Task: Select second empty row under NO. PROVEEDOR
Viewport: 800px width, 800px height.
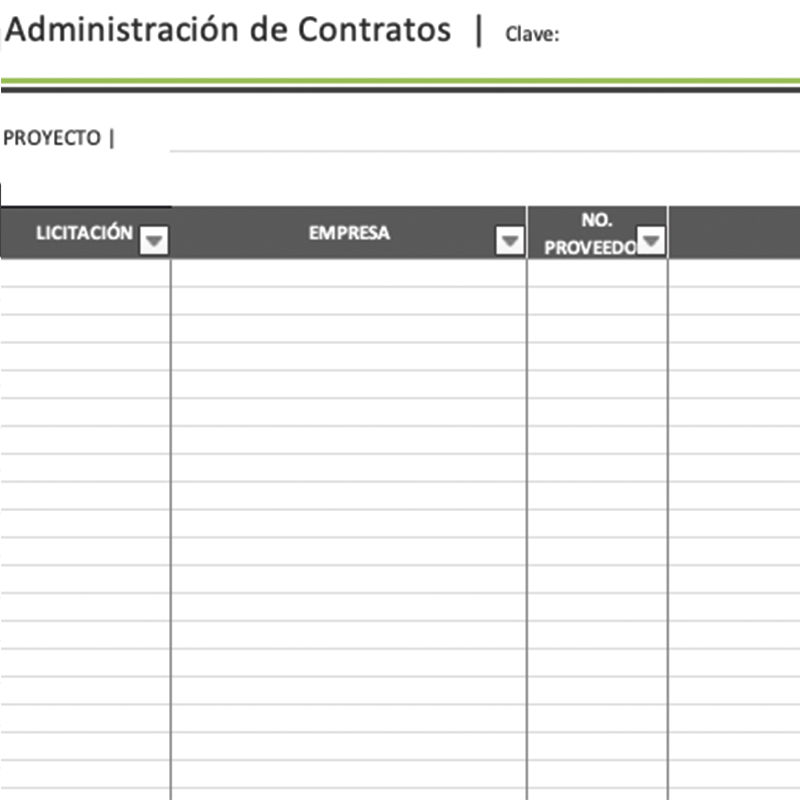Action: [x=597, y=301]
